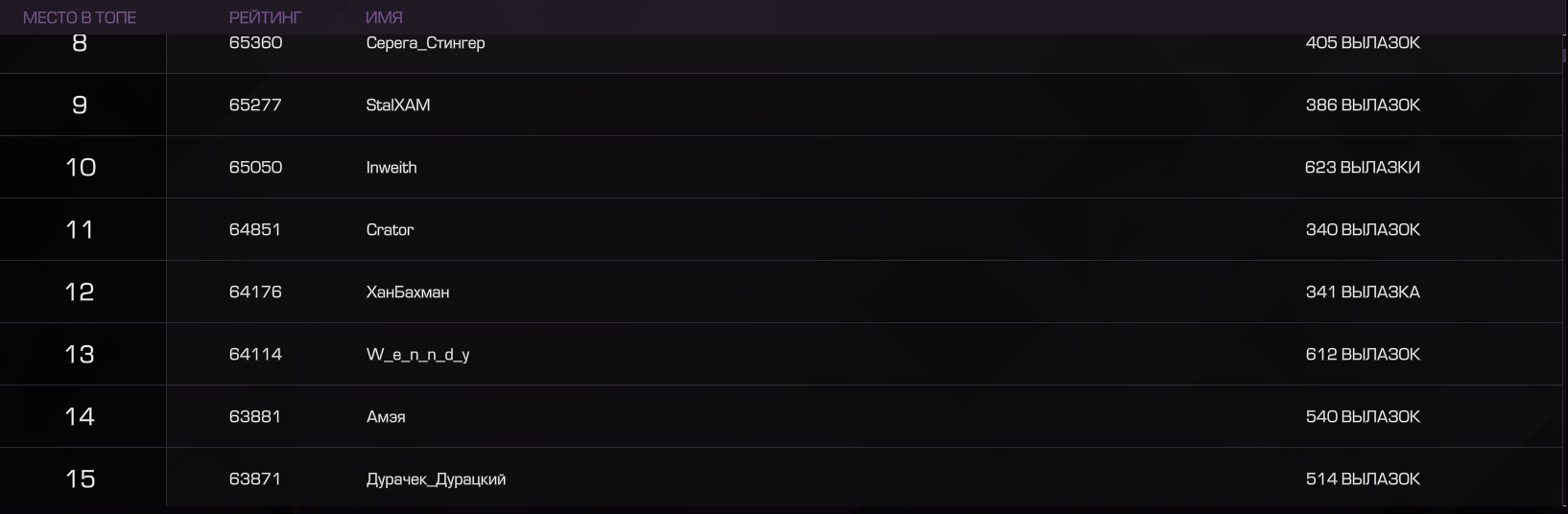
Task: Open Inweith player entry
Action: point(392,167)
